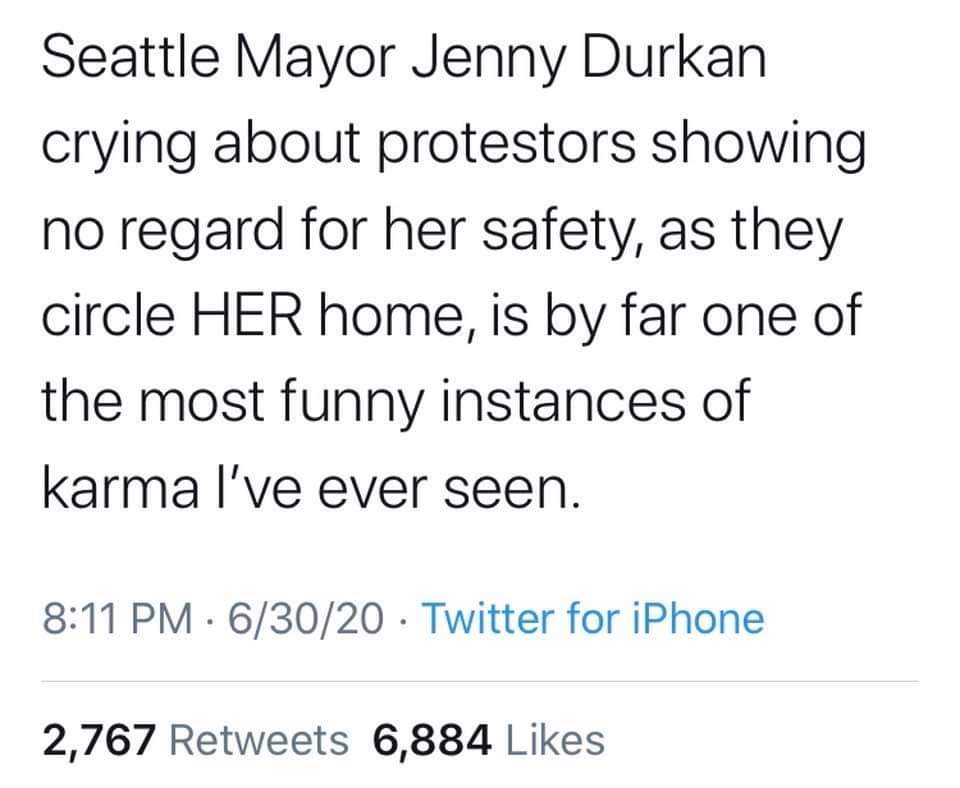960x788 pixels.
Task: Click the 6/30/20 tweet date
Action: click(304, 619)
